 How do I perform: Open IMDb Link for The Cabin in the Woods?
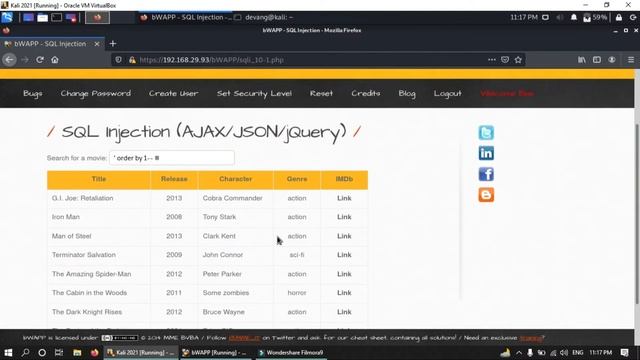point(344,293)
